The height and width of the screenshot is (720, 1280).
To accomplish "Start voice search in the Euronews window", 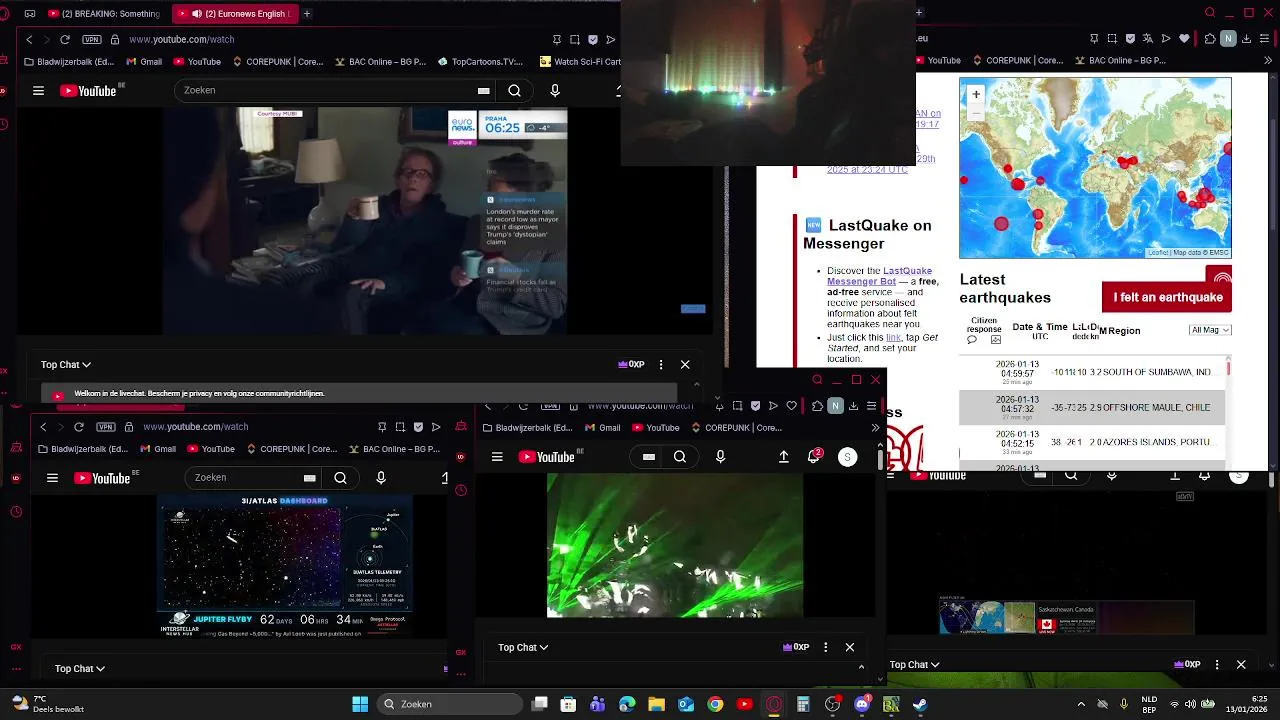I will [x=555, y=90].
